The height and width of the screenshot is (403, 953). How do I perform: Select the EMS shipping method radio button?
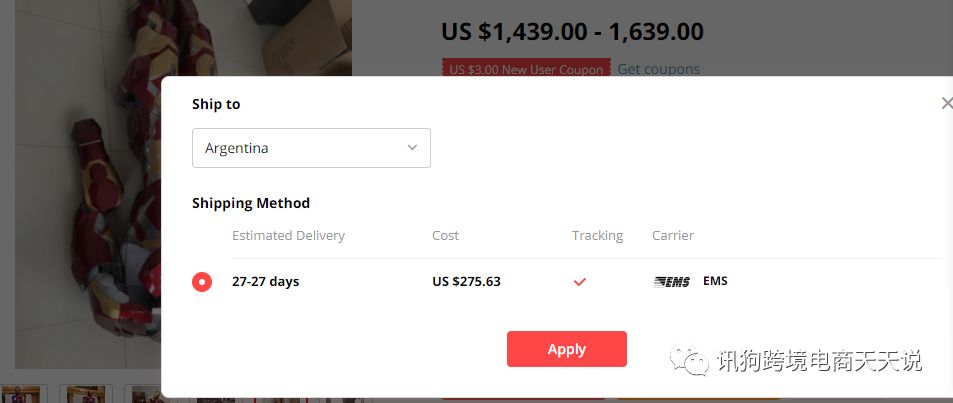[x=202, y=282]
